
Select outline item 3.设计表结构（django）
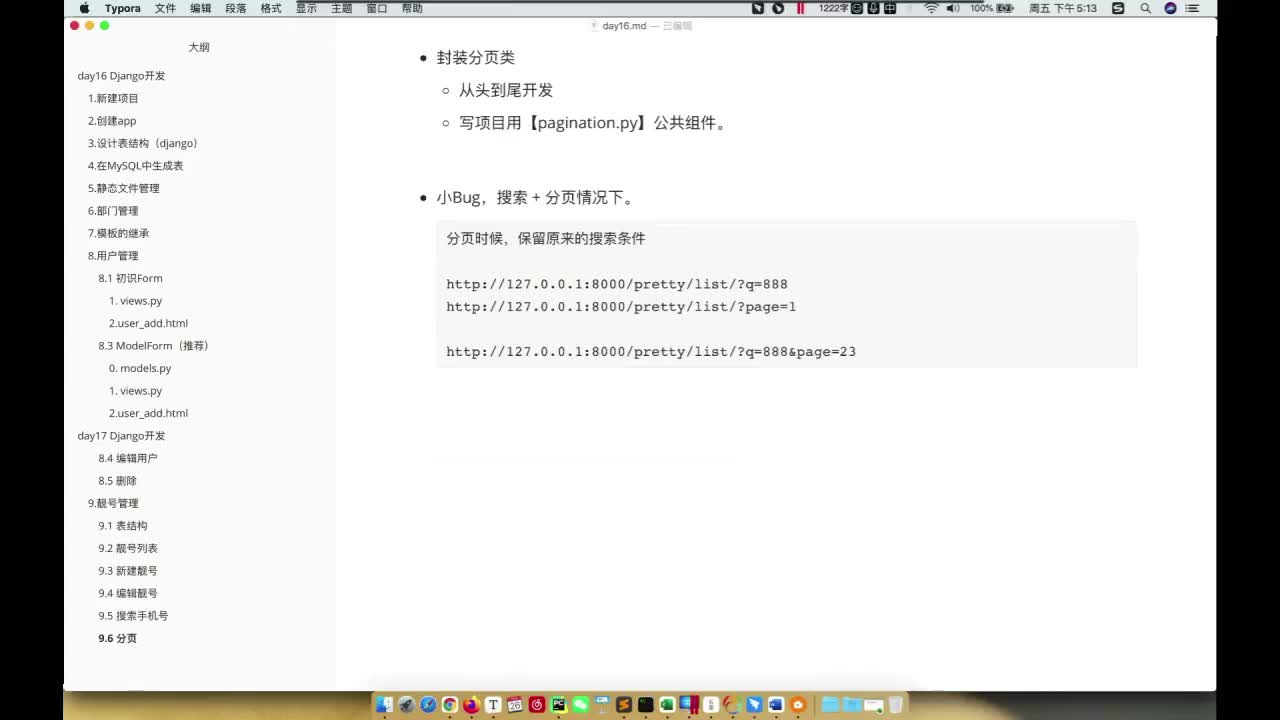point(145,143)
